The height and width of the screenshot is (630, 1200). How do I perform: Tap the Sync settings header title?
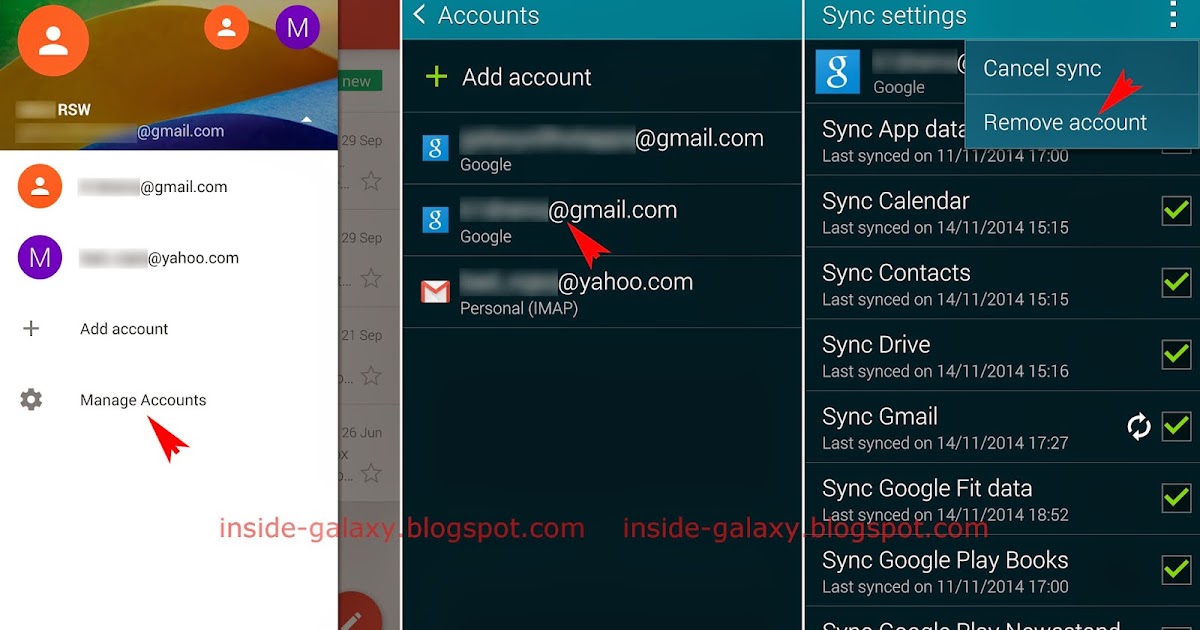pos(894,15)
